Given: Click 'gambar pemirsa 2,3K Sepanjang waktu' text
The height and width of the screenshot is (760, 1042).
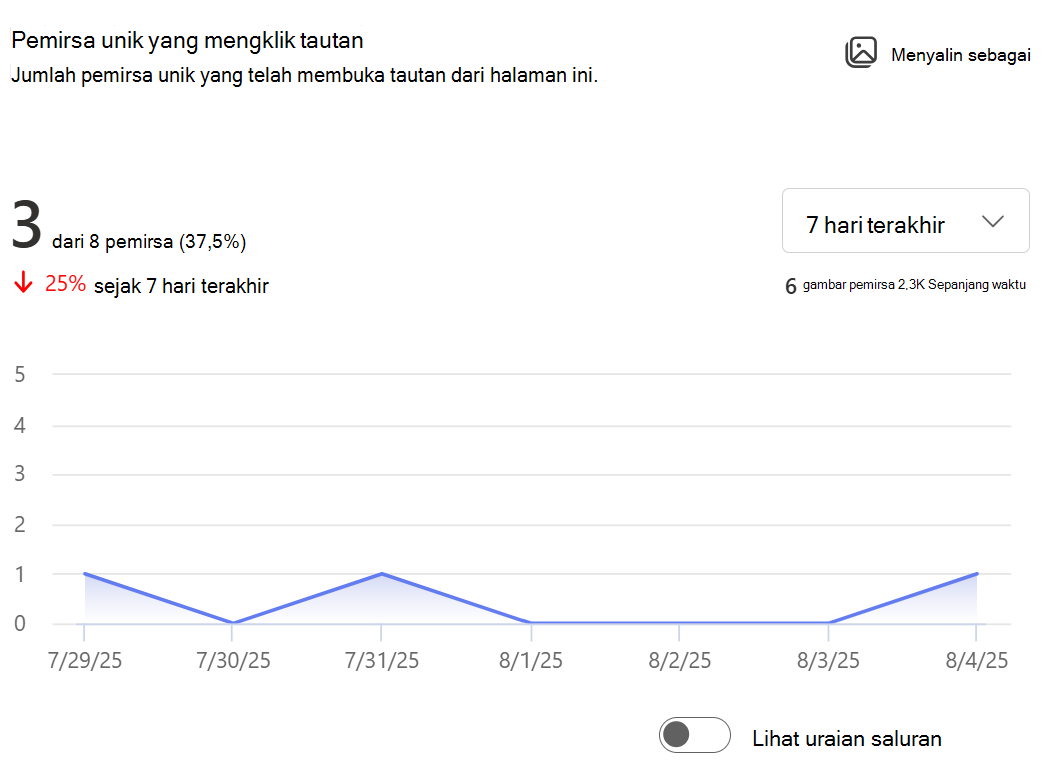Looking at the screenshot, I should click(914, 285).
